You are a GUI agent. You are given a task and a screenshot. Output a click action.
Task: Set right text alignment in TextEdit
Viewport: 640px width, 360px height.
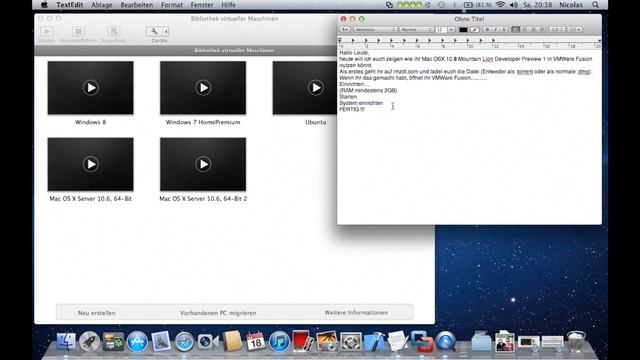533,29
